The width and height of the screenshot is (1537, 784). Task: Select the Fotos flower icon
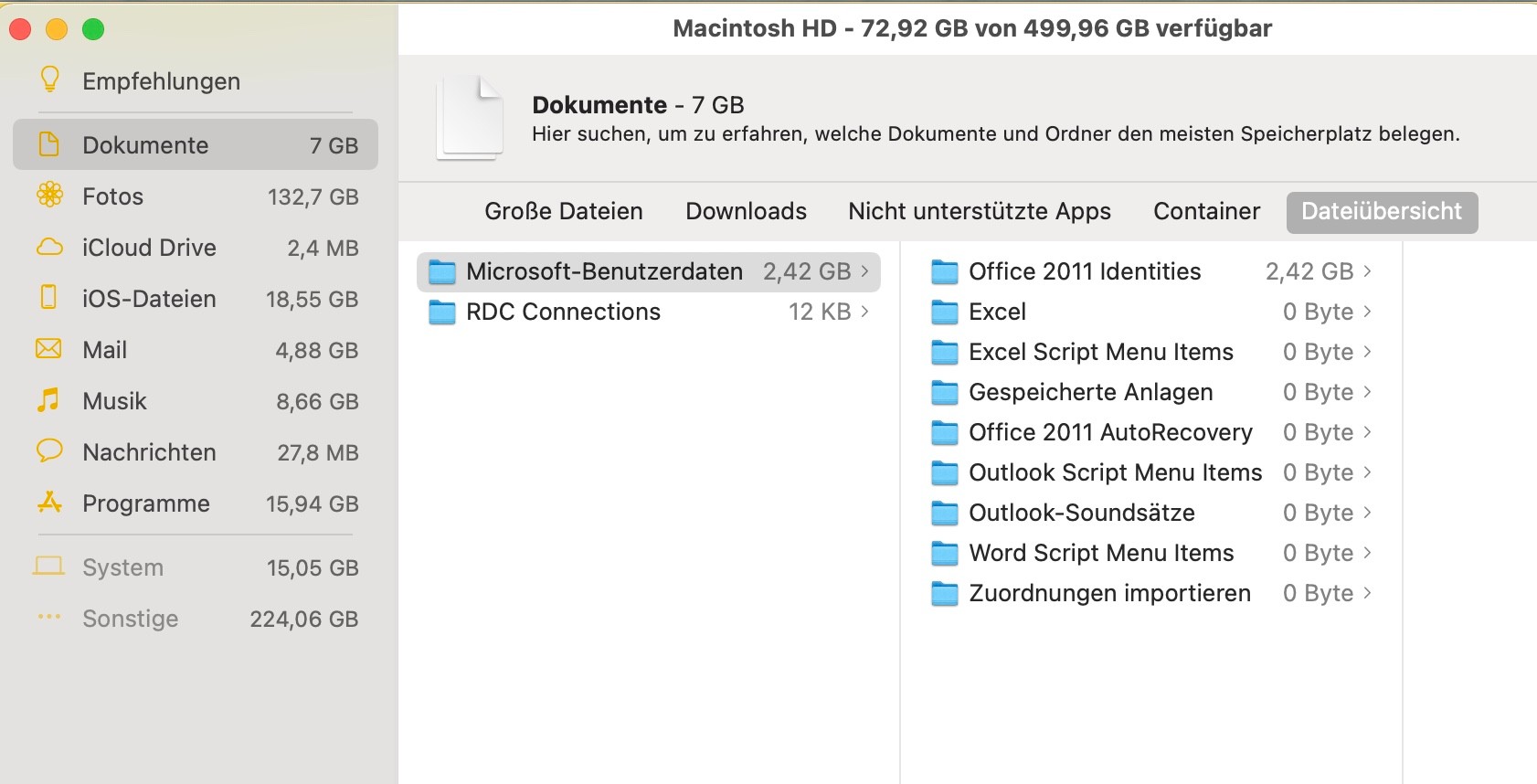pos(49,196)
